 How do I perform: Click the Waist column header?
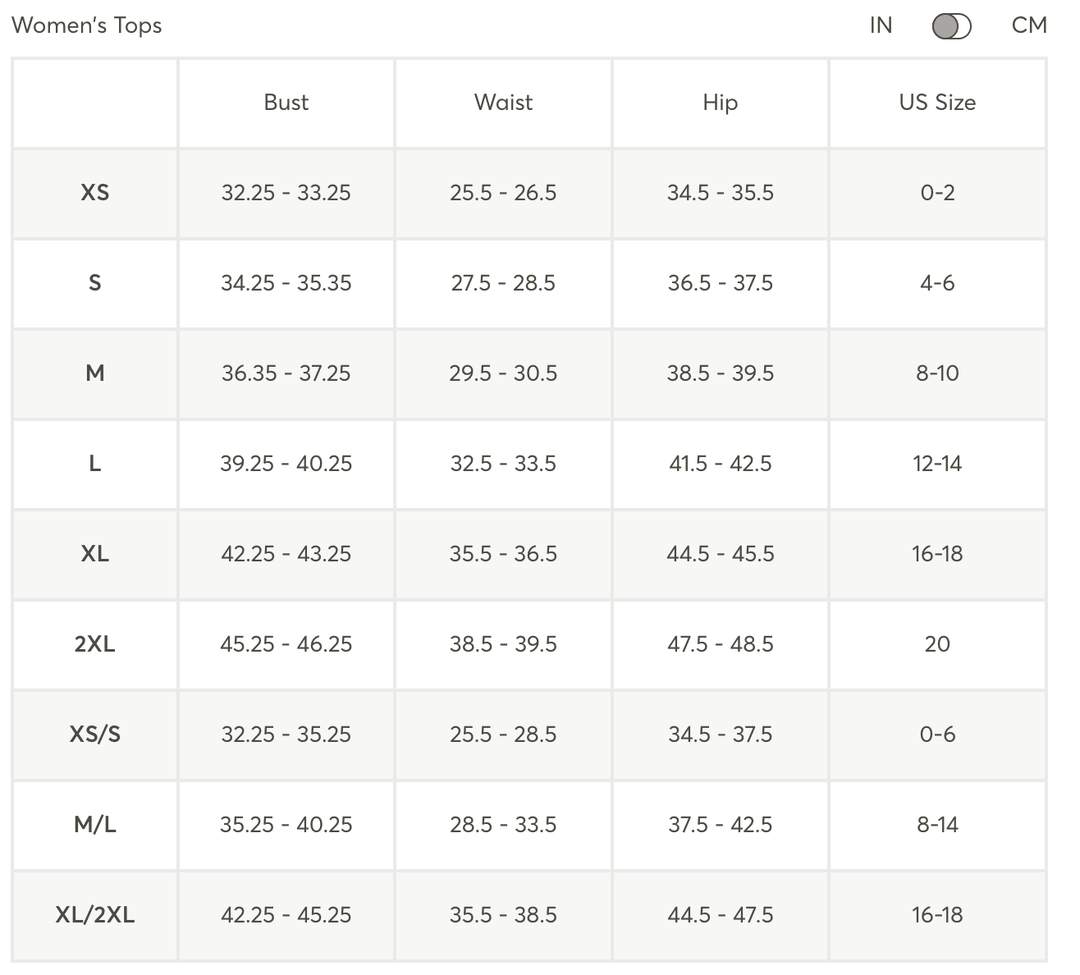click(503, 102)
